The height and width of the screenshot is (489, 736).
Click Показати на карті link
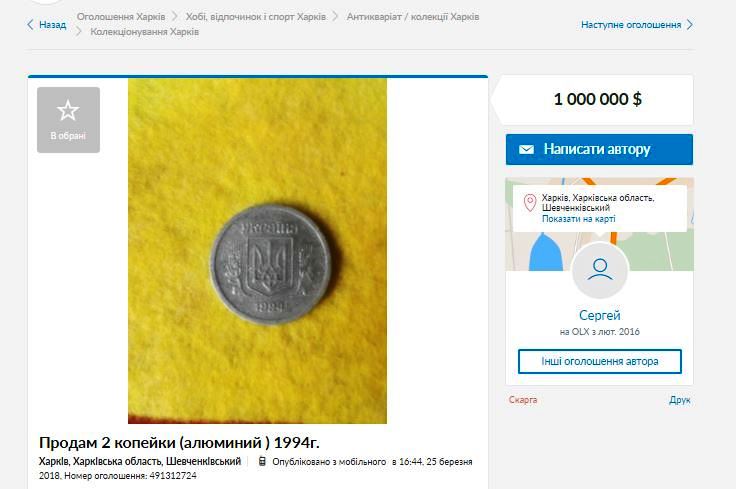579,219
